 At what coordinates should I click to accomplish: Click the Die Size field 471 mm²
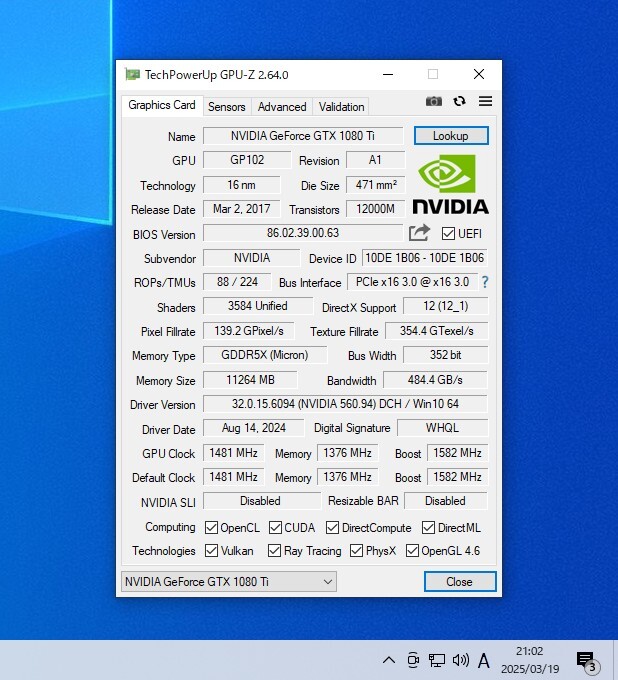(x=376, y=185)
